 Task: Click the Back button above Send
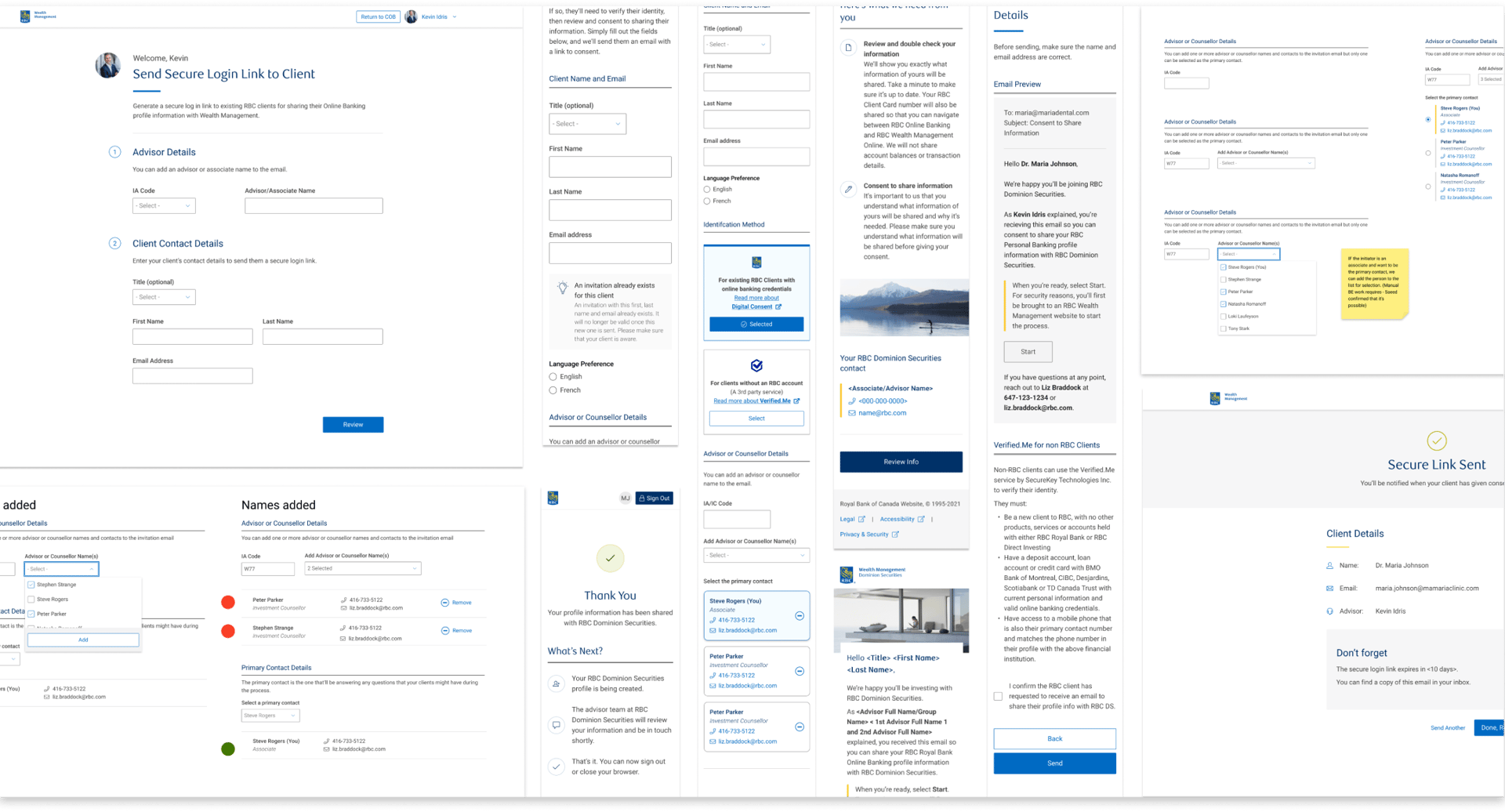(1055, 739)
